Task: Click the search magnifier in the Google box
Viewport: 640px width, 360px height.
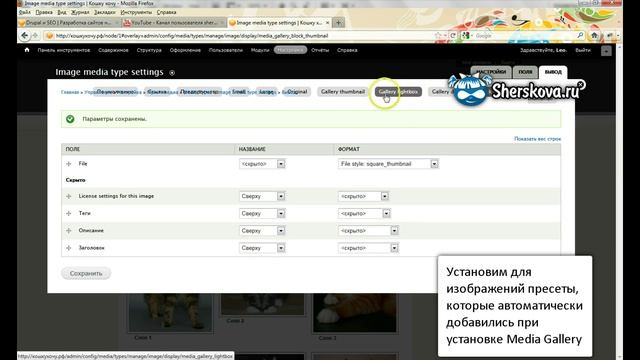Action: (x=580, y=36)
